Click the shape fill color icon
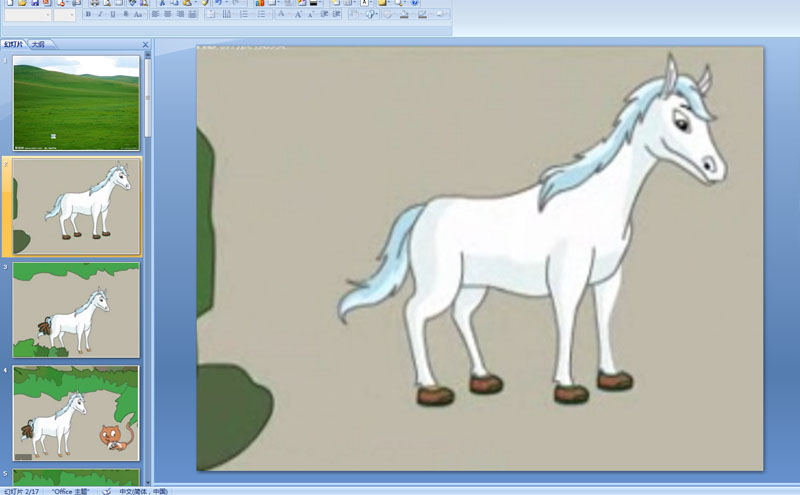Viewport: 800px width, 495px height. (x=404, y=14)
